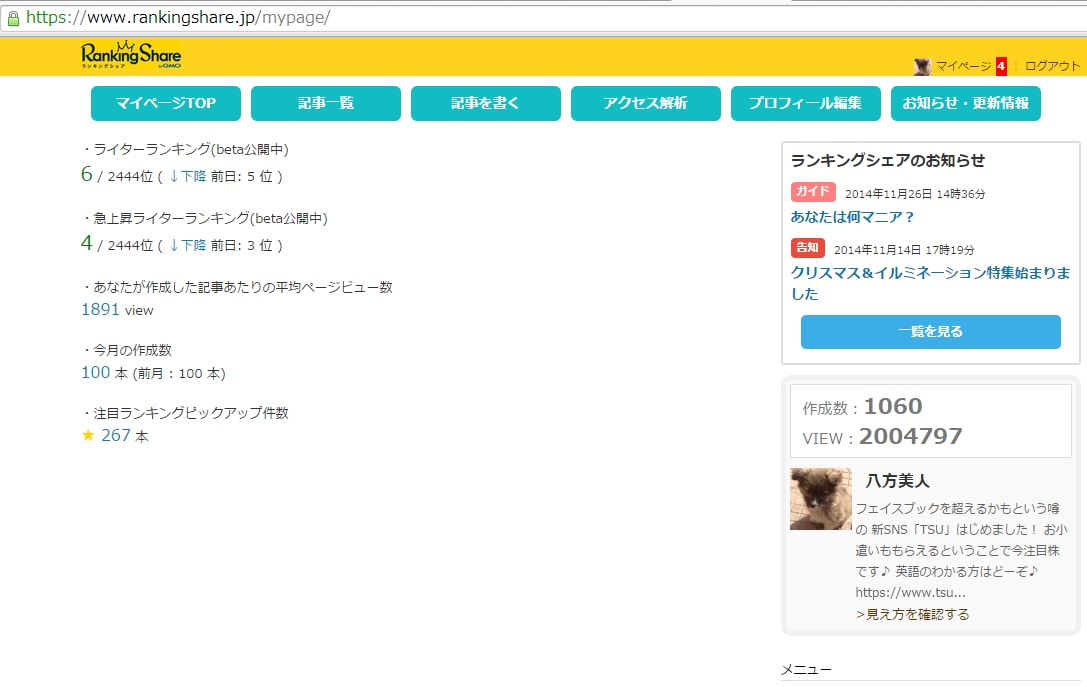Open the 記事を書く tab
The height and width of the screenshot is (687, 1087).
[486, 103]
